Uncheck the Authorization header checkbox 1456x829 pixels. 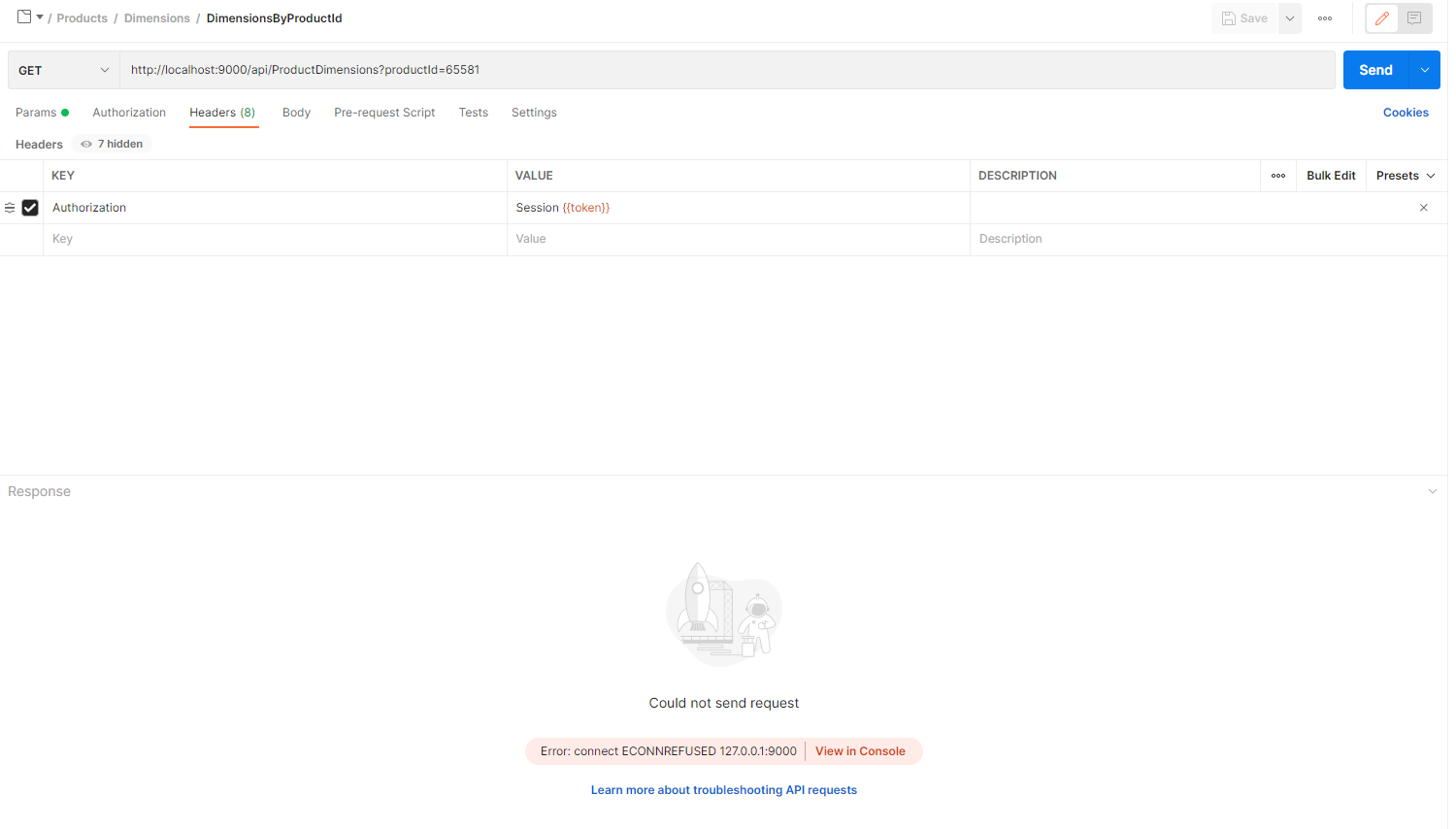tap(30, 208)
